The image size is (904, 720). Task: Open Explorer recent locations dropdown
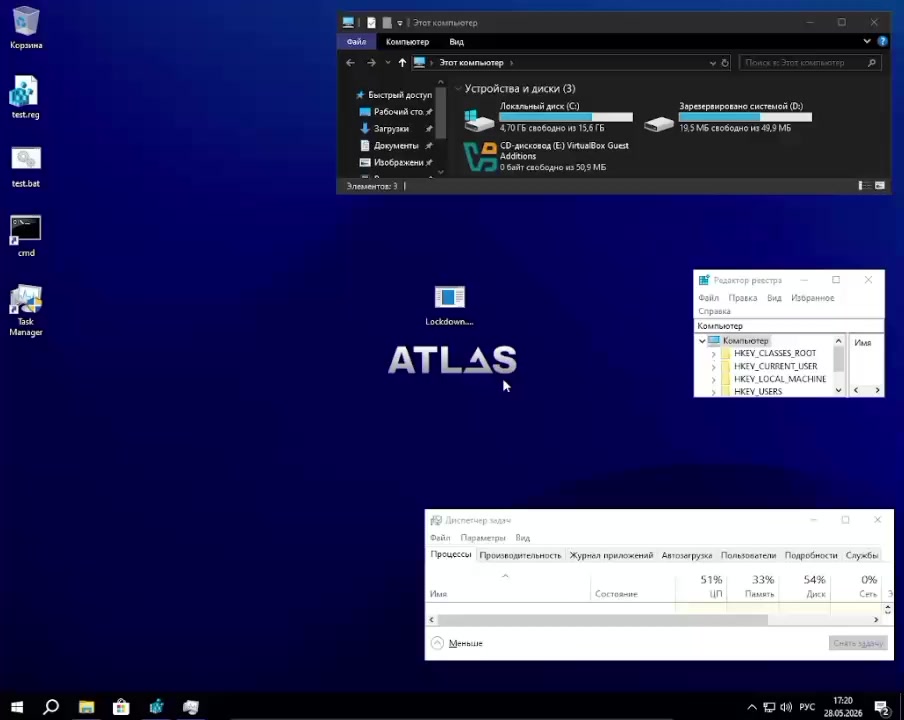[387, 62]
